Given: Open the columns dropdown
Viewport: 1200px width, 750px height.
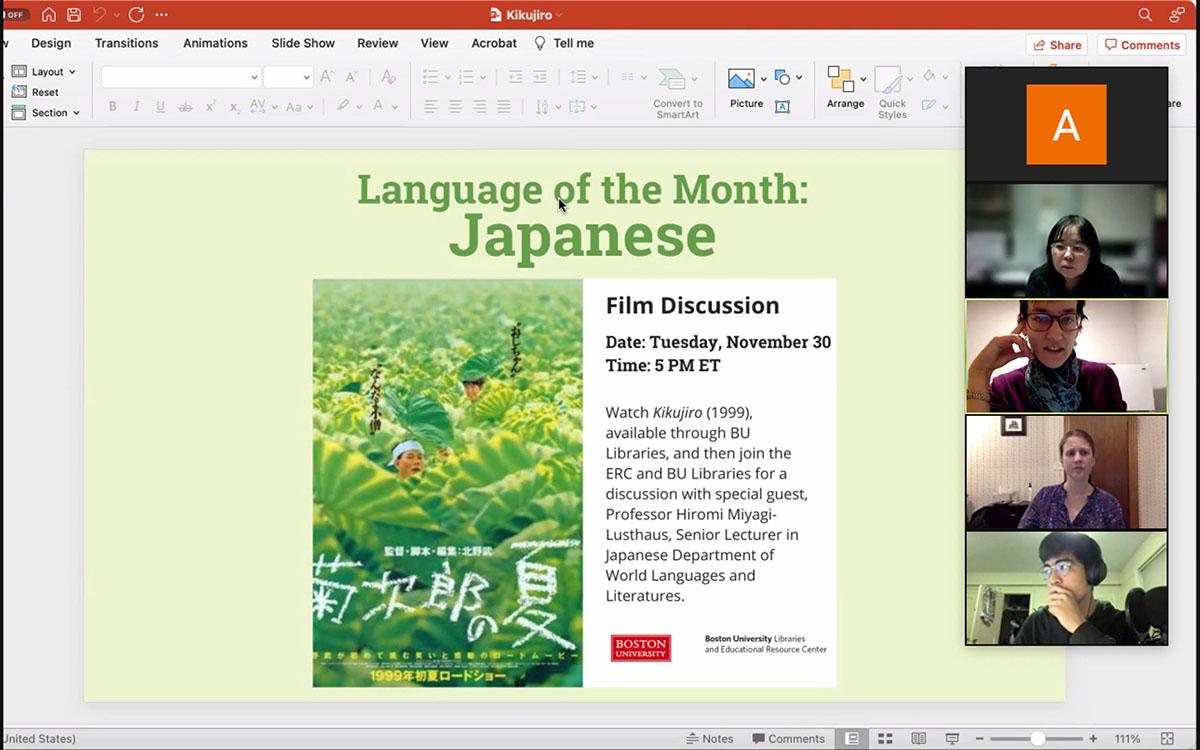Looking at the screenshot, I should [633, 77].
